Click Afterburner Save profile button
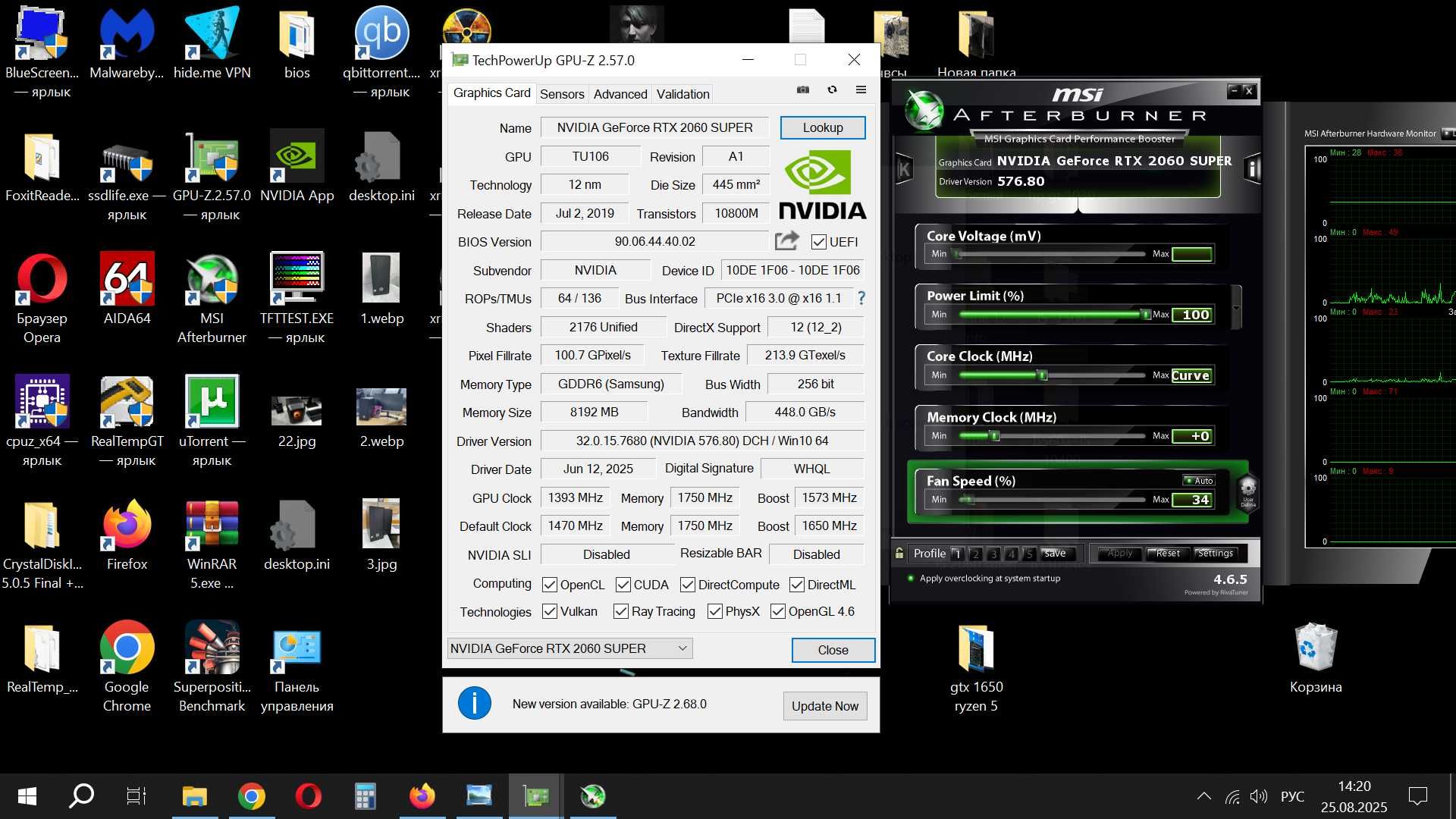Screen dimensions: 1456x819 (x=1055, y=554)
